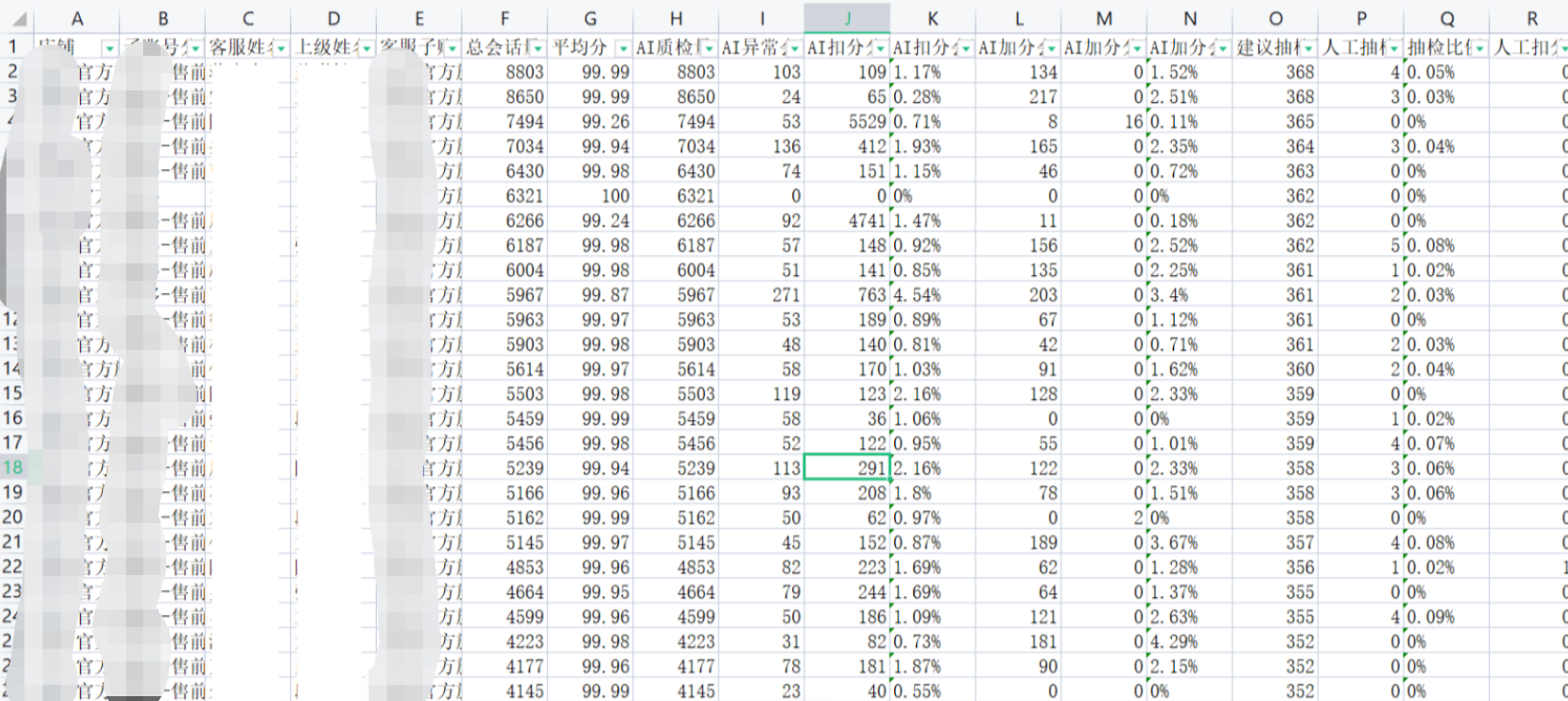Open filter dropdown in column J AI扣分 header
The image size is (1568, 701).
pyautogui.click(x=880, y=48)
